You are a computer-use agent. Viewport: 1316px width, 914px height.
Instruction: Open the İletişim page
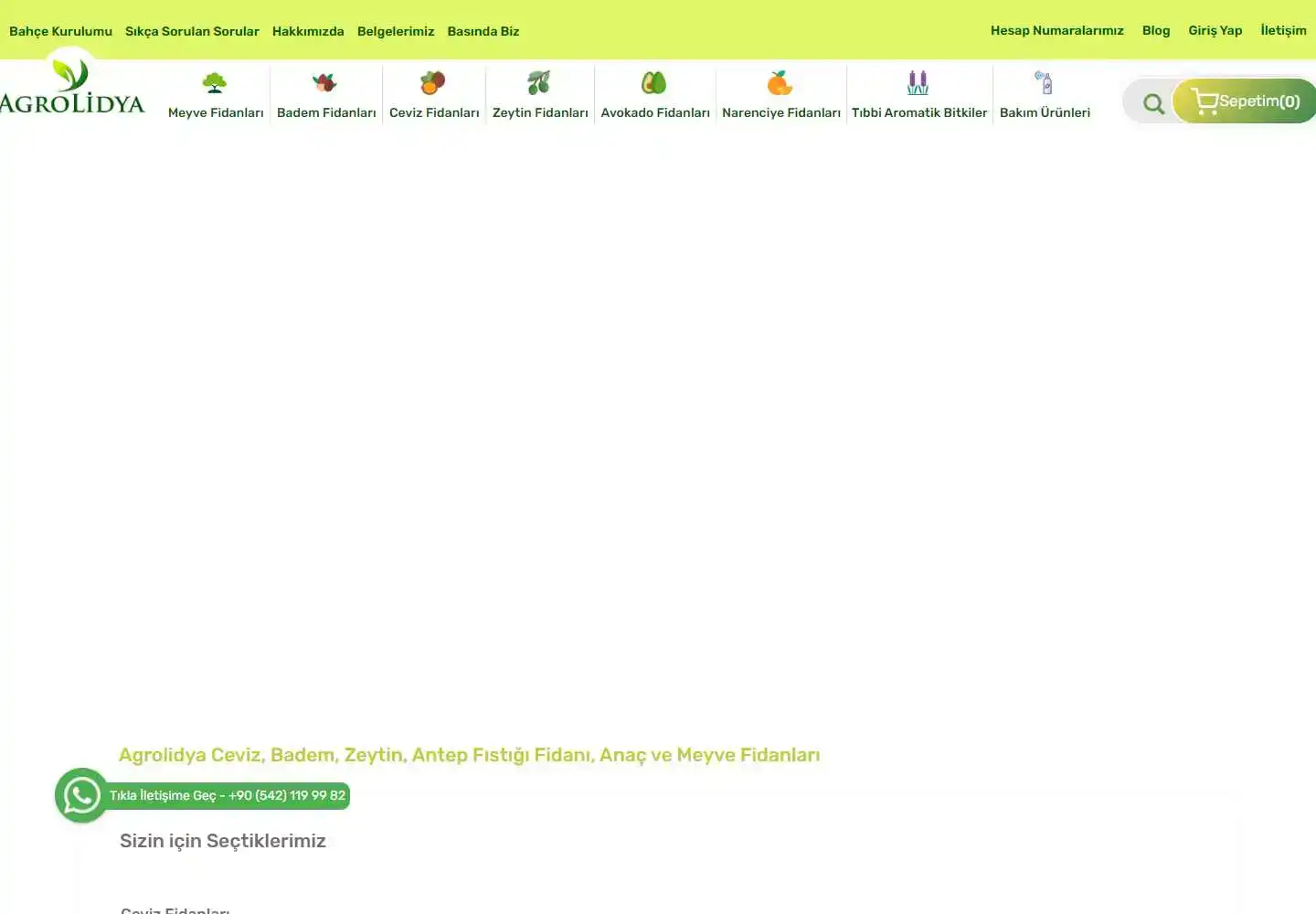pos(1283,30)
